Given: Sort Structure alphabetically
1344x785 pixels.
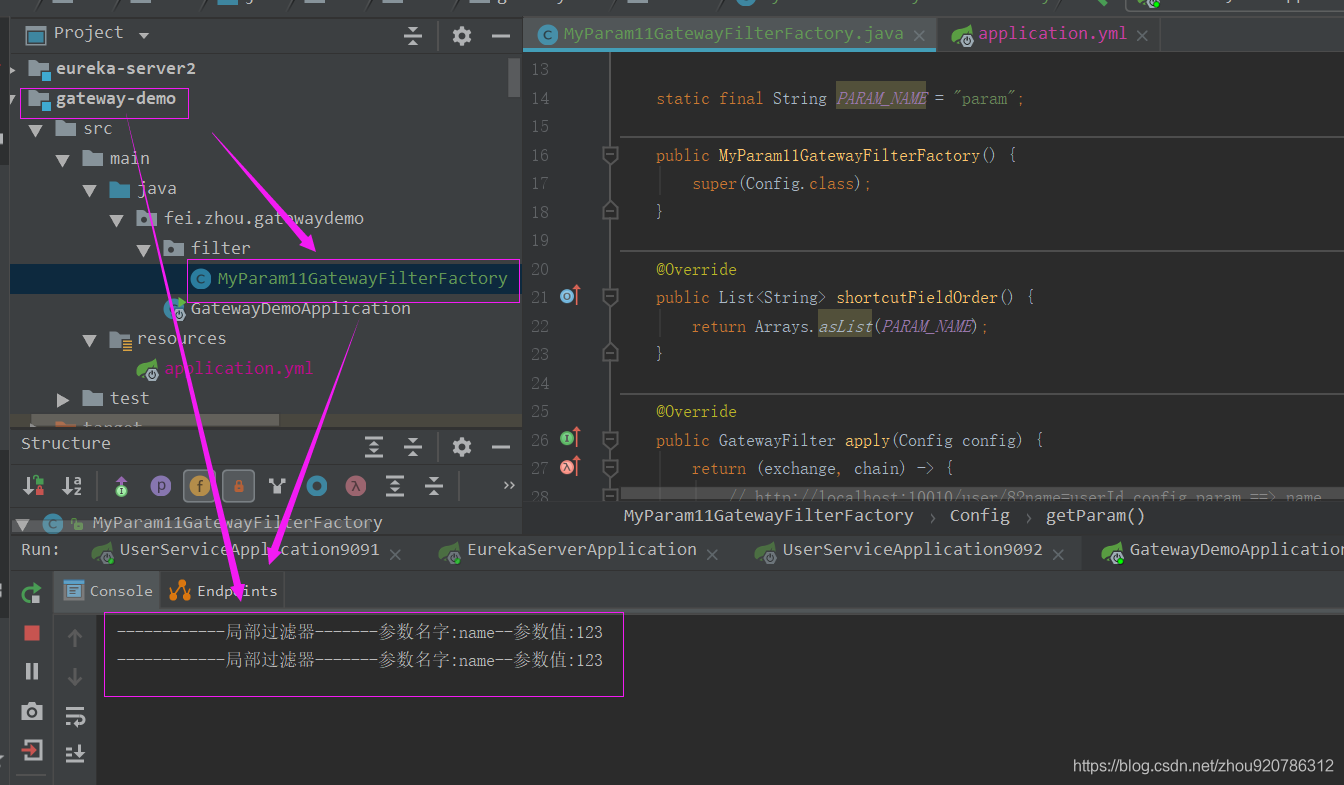Looking at the screenshot, I should (72, 486).
